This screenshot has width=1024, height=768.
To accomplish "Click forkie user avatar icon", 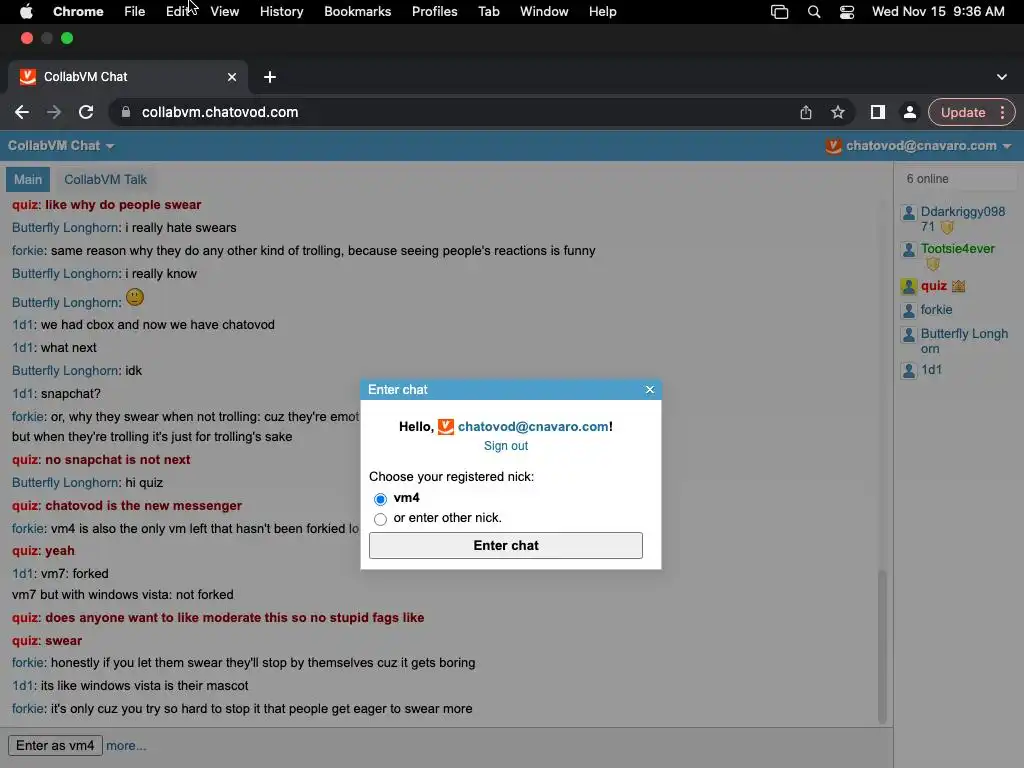I will [908, 311].
